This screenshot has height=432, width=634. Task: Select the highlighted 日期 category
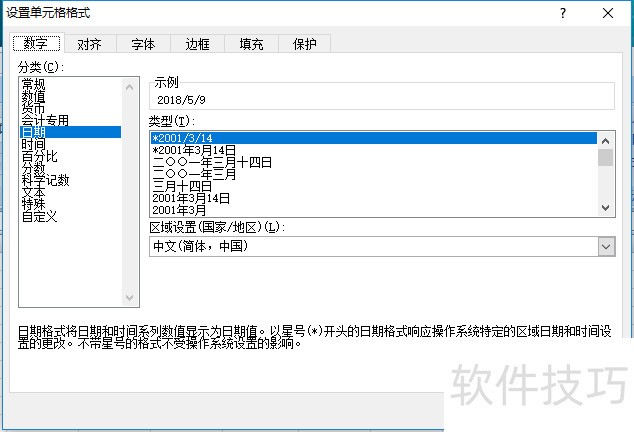pyautogui.click(x=71, y=132)
